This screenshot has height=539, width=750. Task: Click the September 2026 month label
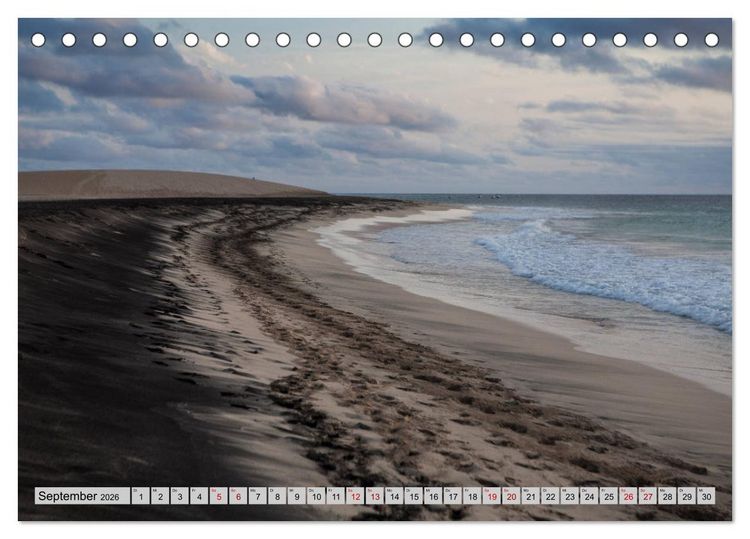(x=82, y=495)
